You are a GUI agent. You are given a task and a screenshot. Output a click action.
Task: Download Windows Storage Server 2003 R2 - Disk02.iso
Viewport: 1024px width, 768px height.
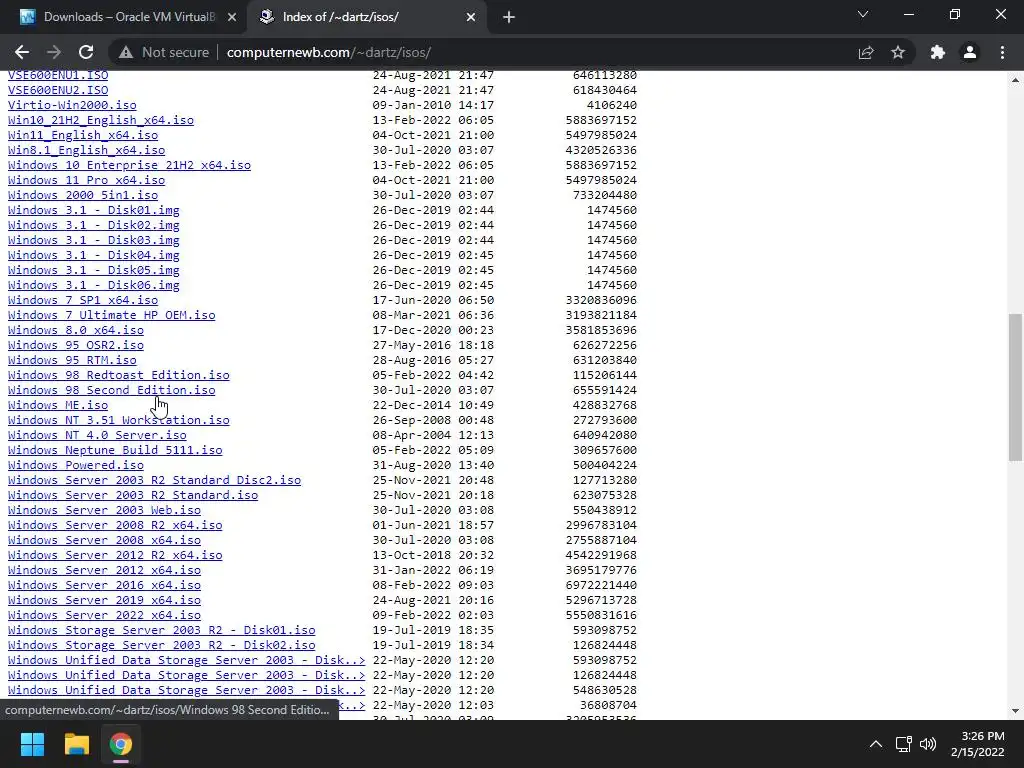tap(161, 646)
